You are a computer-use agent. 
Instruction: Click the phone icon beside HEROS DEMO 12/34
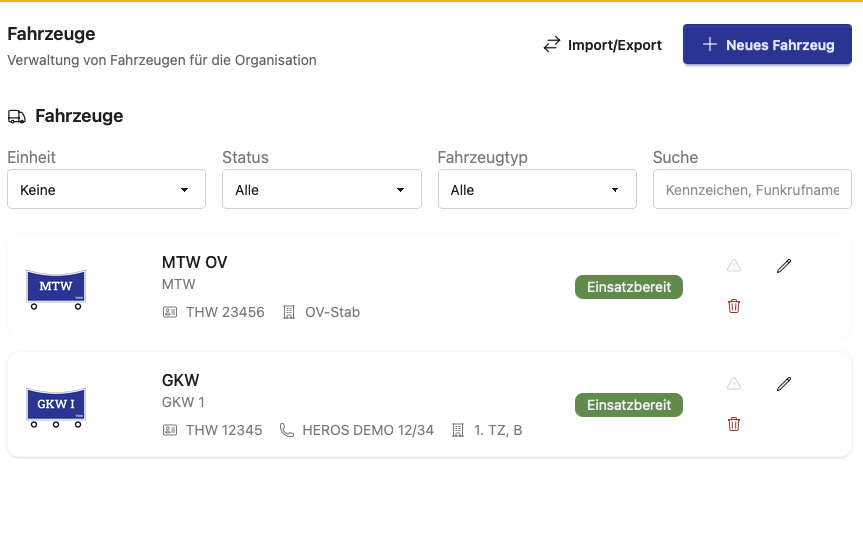[287, 430]
